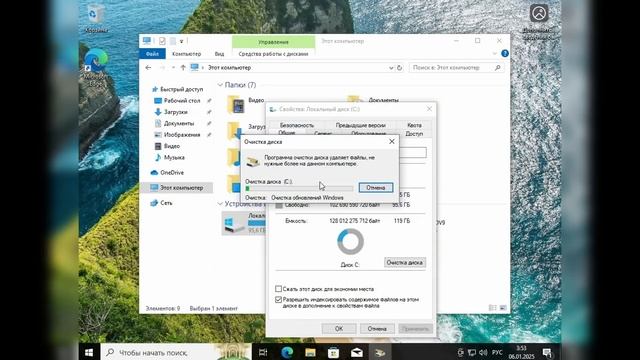Screen dimensions: 640x360
Task: Open the Computer ribbon tab
Action: [x=187, y=53]
